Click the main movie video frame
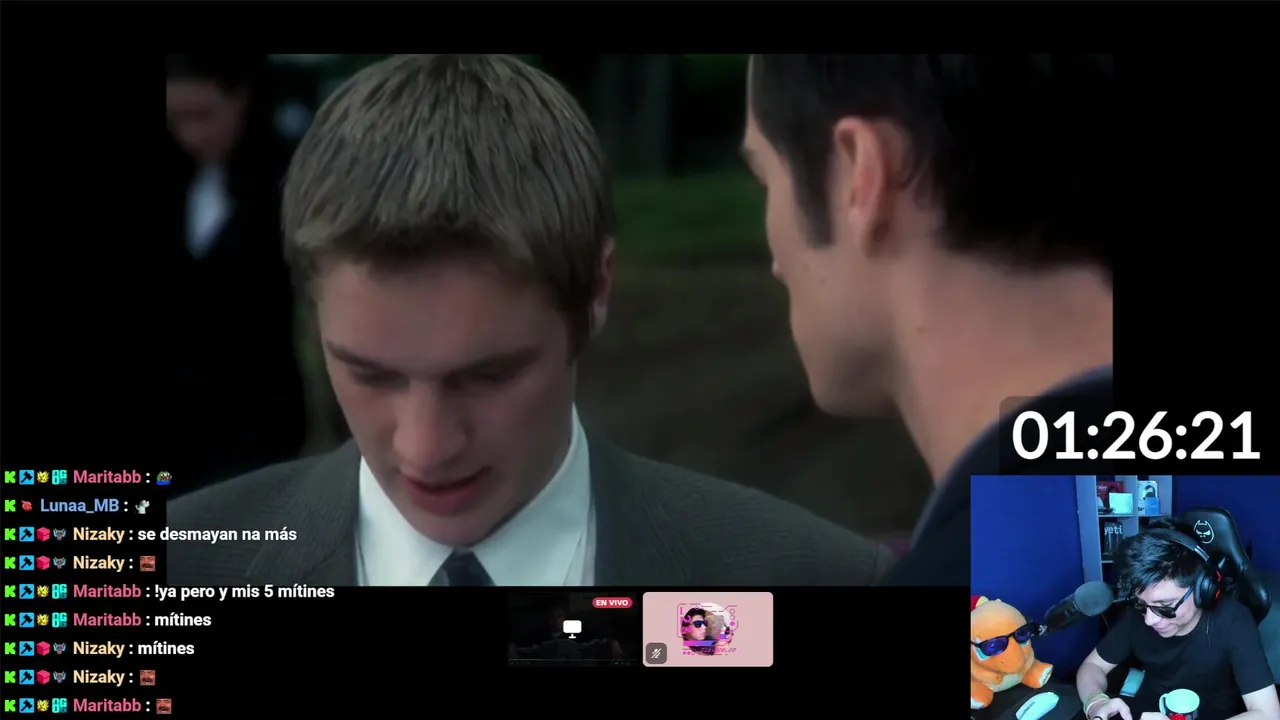 click(x=640, y=319)
